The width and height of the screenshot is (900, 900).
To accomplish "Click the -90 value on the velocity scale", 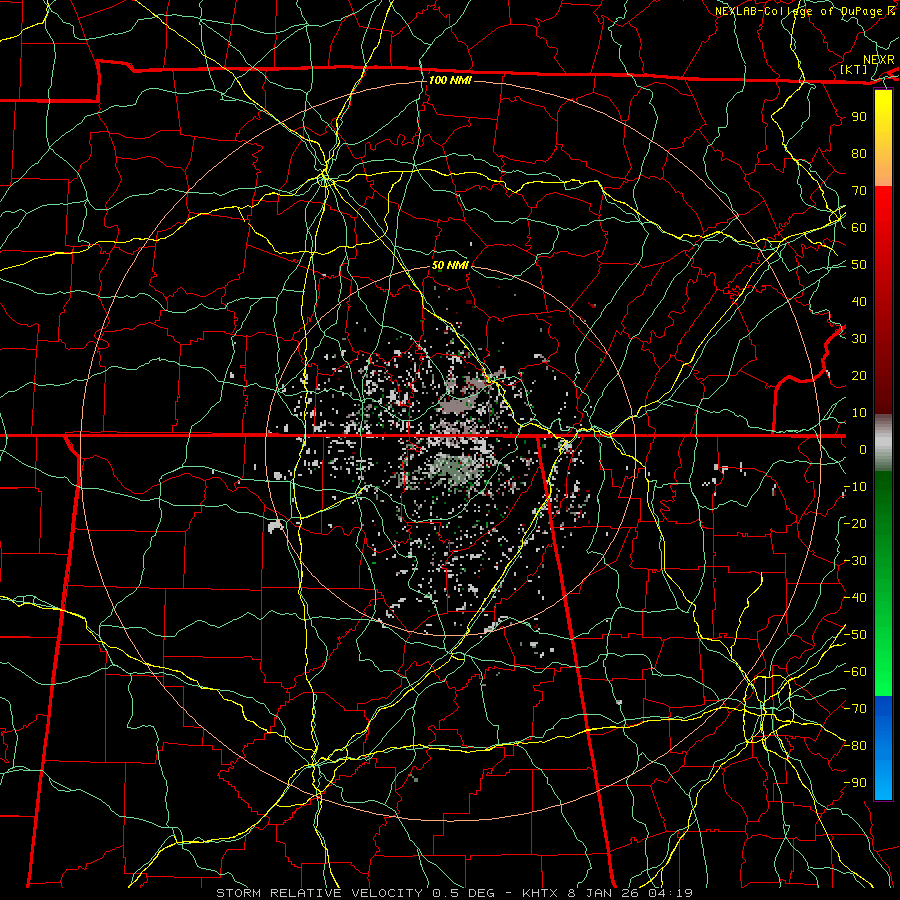I will (x=855, y=783).
